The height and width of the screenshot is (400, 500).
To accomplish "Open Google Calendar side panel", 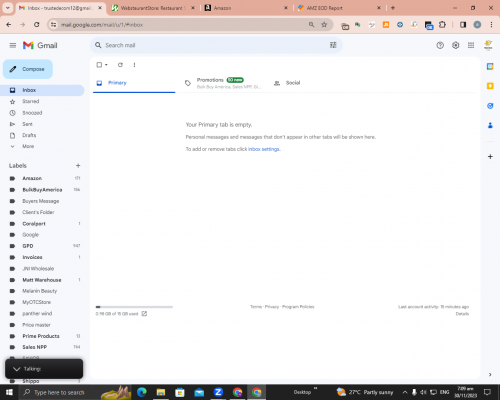I will tap(490, 66).
